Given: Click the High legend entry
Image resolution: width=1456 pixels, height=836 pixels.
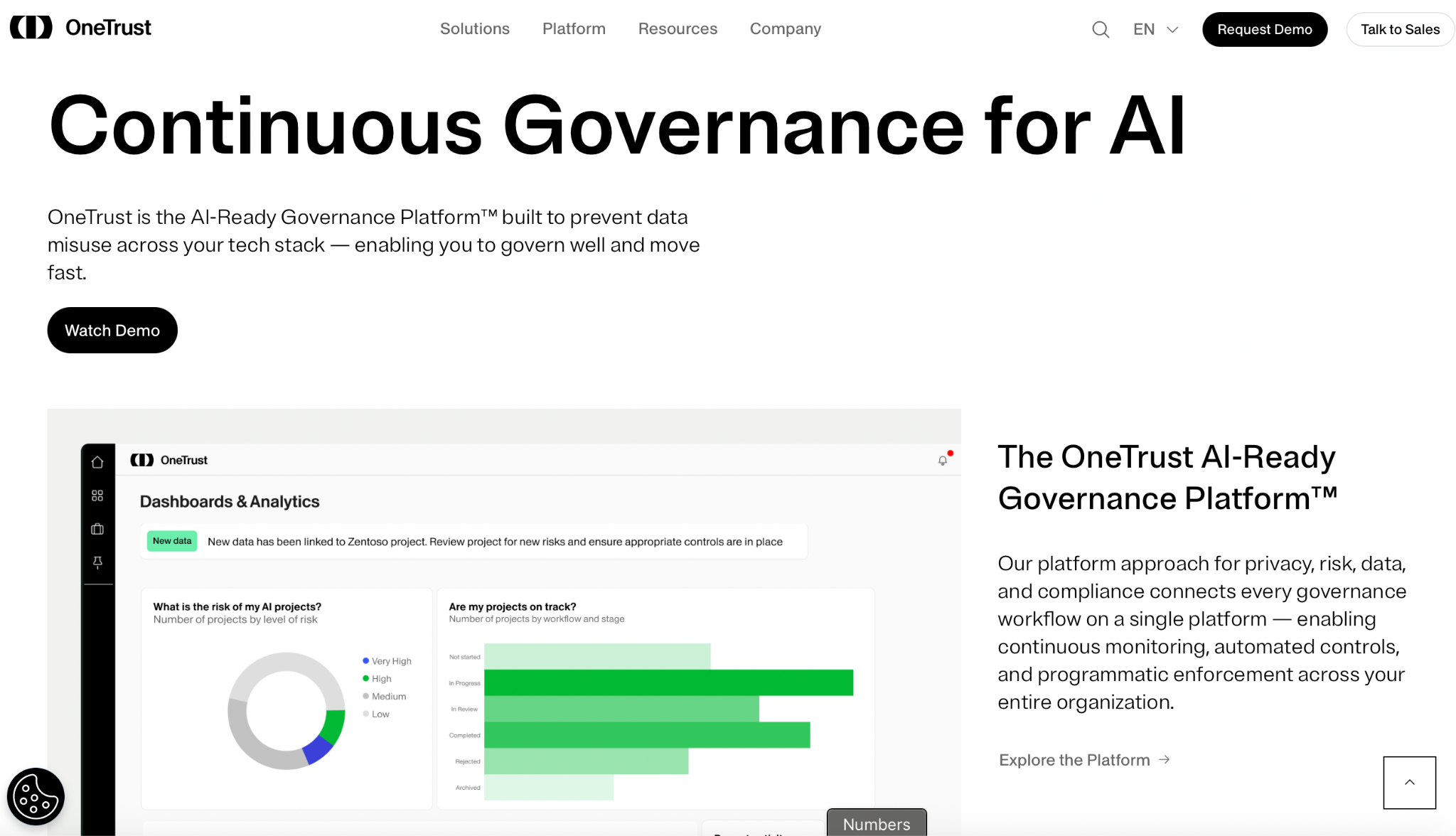Looking at the screenshot, I should (x=377, y=679).
